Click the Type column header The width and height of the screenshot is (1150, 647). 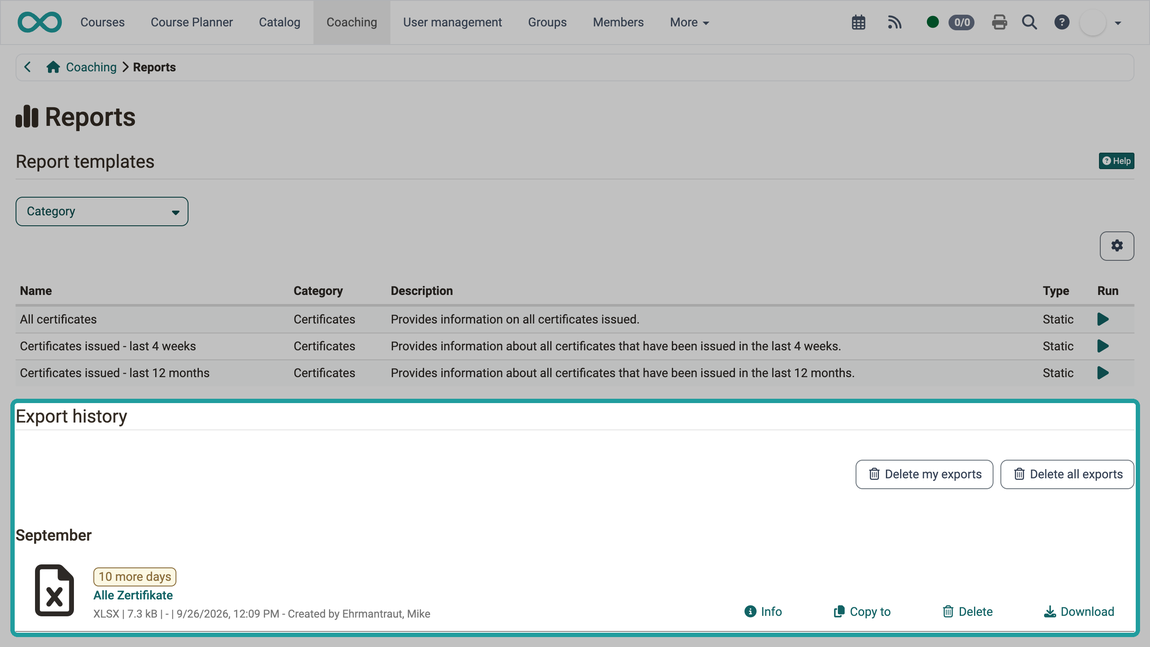click(1055, 290)
